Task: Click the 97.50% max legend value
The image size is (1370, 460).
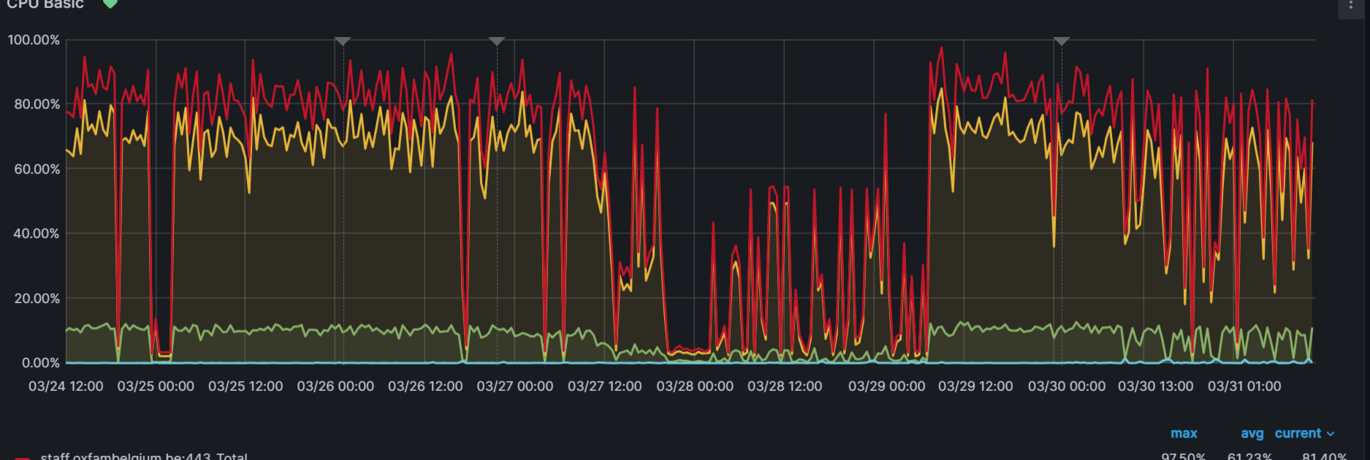Action: 1181,457
